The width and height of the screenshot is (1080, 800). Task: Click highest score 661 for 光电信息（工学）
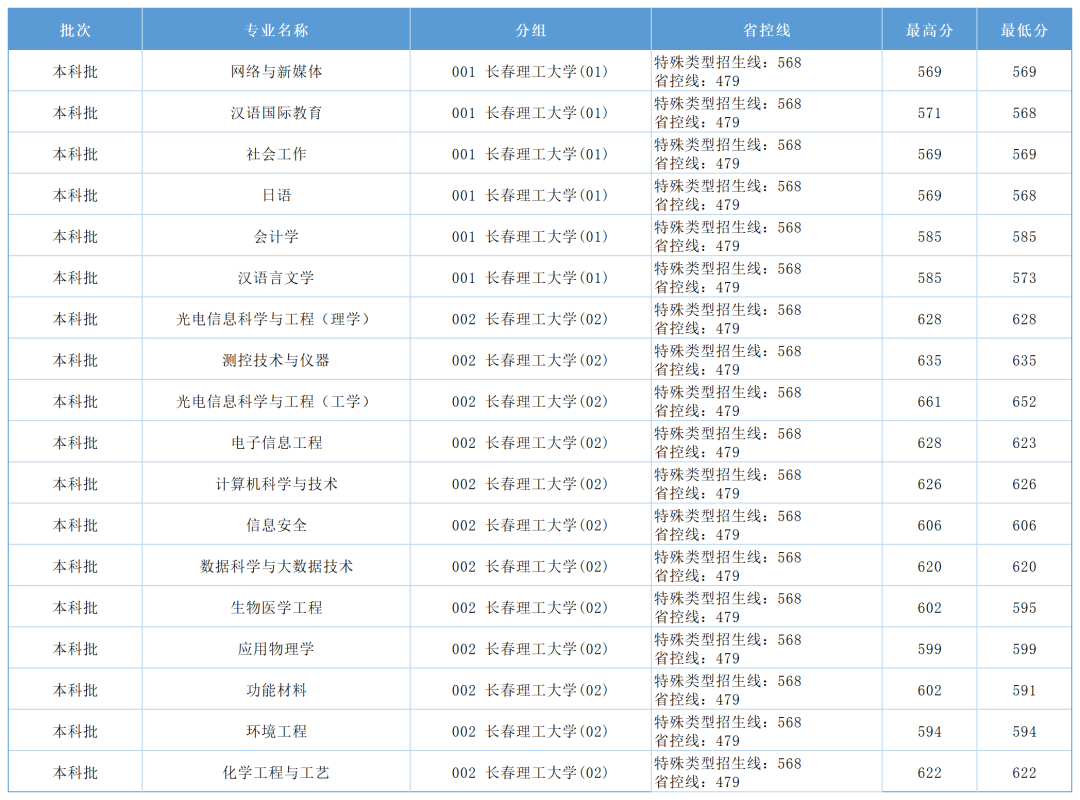click(x=929, y=402)
